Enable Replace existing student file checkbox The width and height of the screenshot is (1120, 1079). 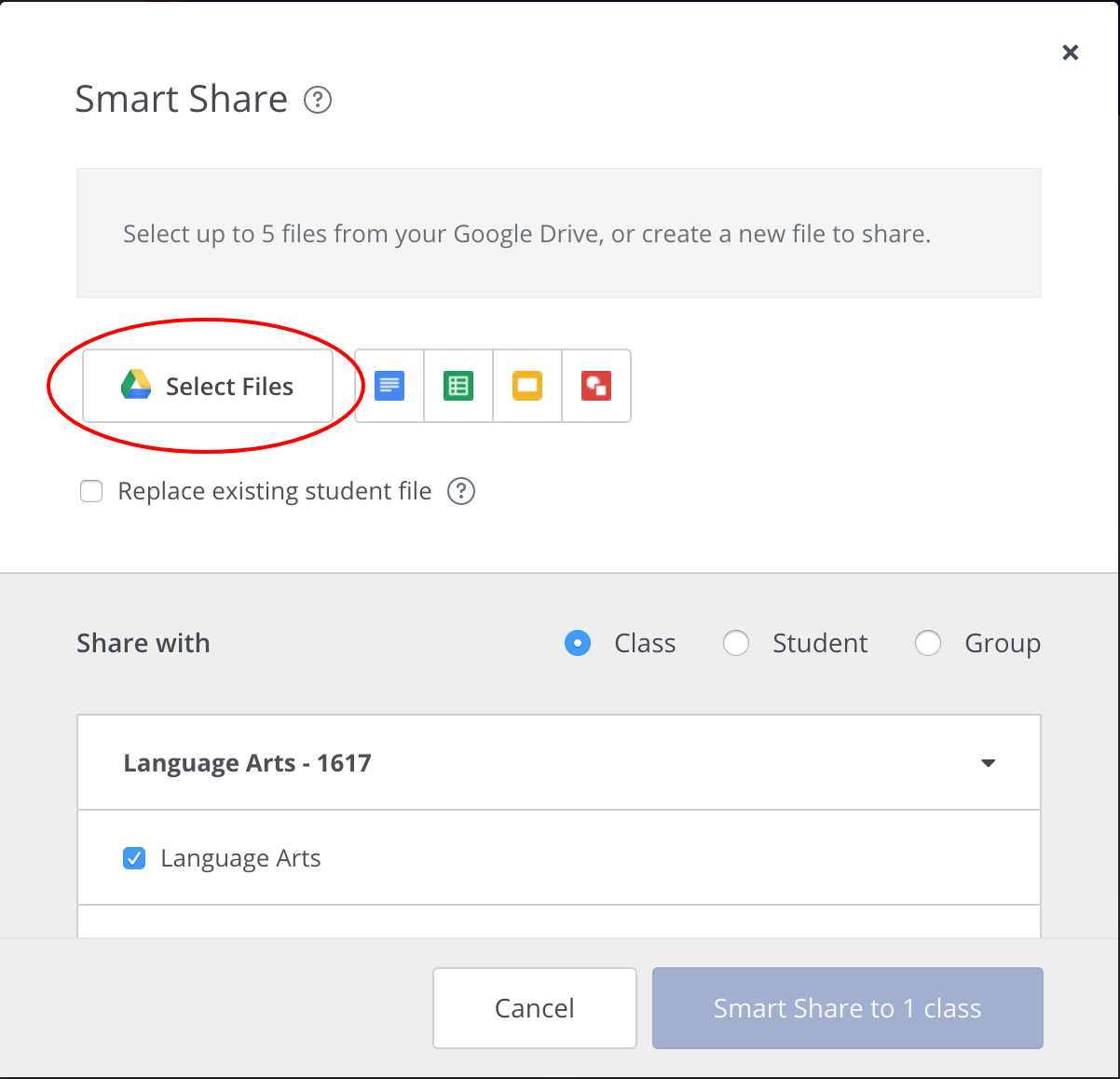coord(91,491)
